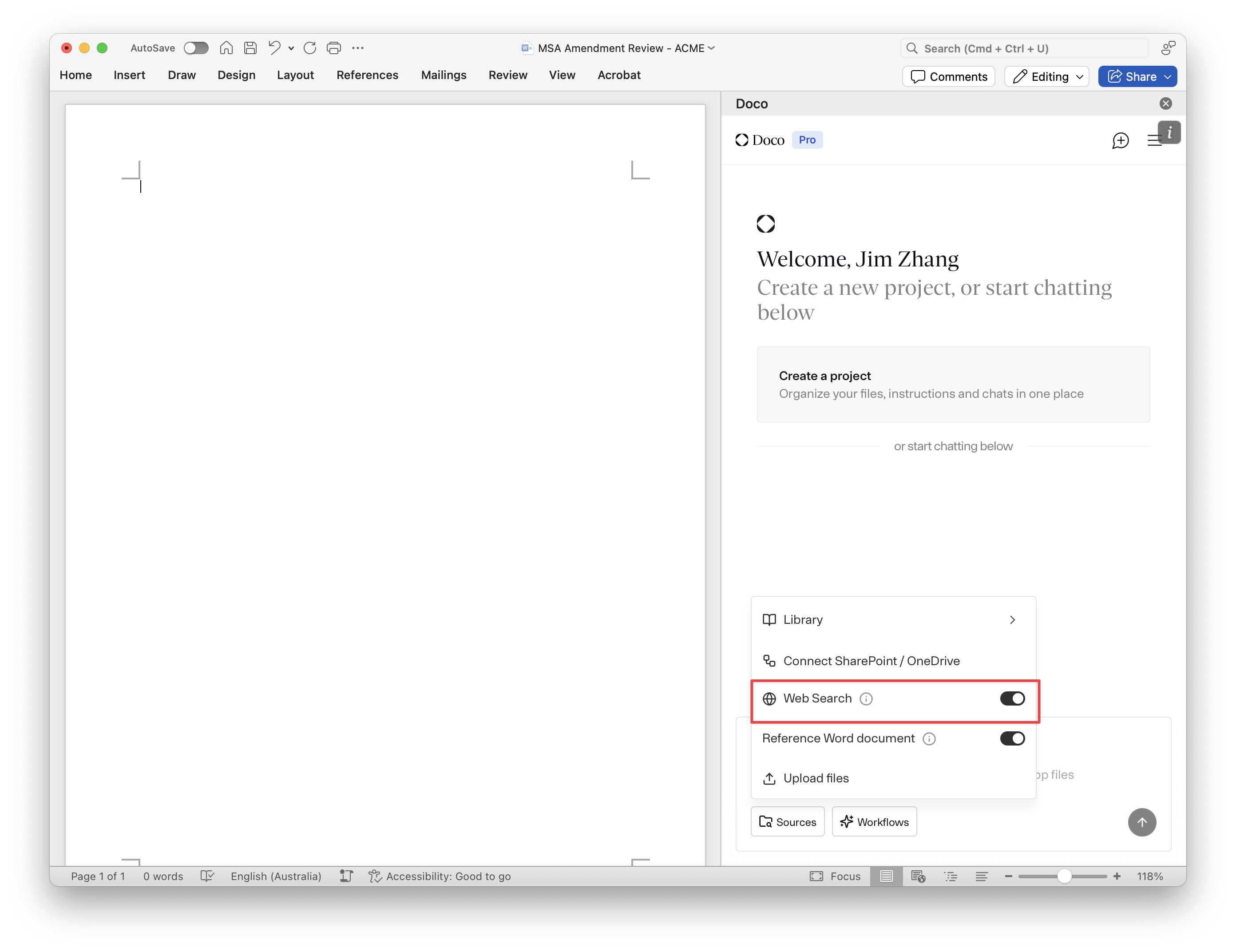The width and height of the screenshot is (1236, 952).
Task: Submit the chat with the arrow button
Action: (x=1142, y=822)
